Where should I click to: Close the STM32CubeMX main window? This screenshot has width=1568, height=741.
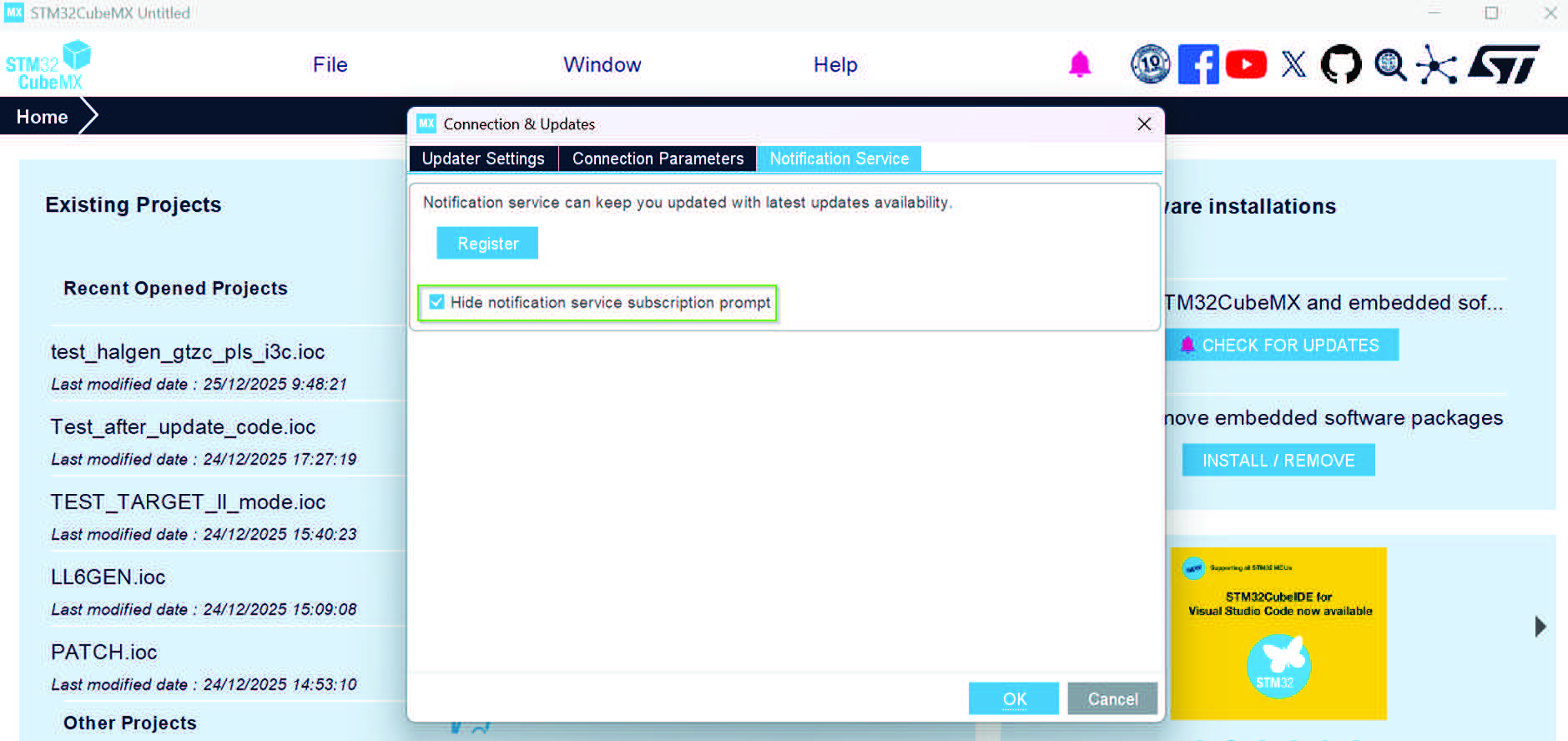(1550, 13)
